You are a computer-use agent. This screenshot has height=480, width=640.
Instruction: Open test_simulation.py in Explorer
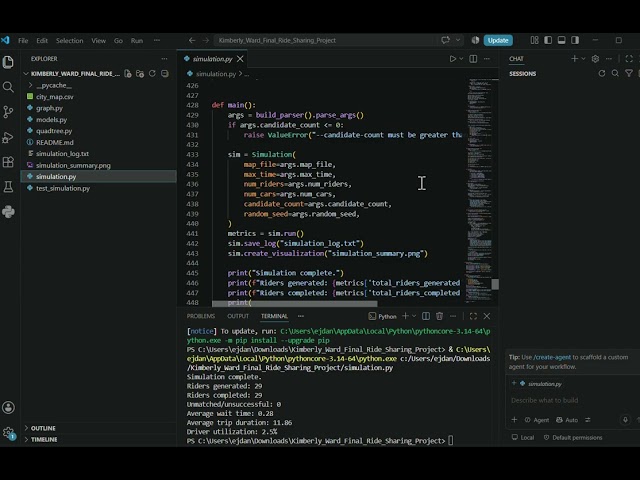tap(99, 188)
